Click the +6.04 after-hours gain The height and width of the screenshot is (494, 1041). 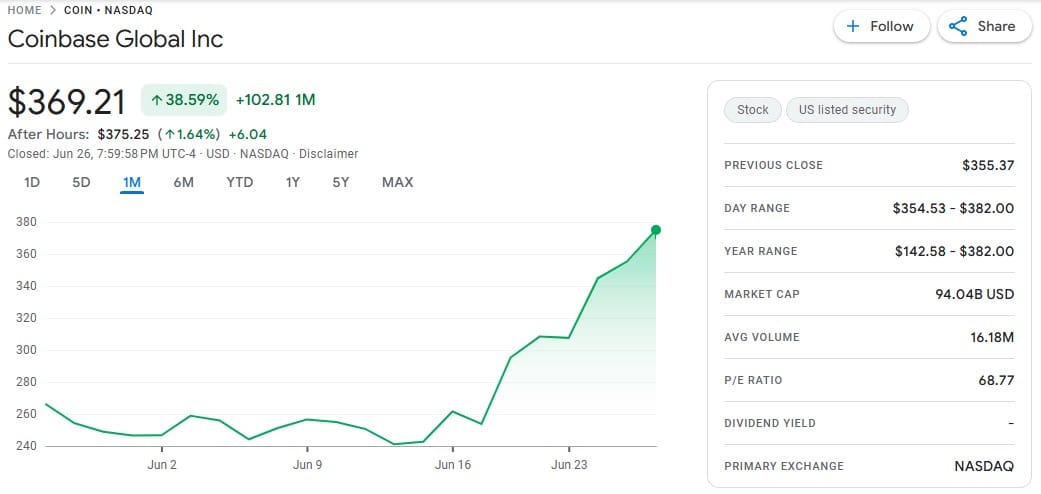coord(248,135)
